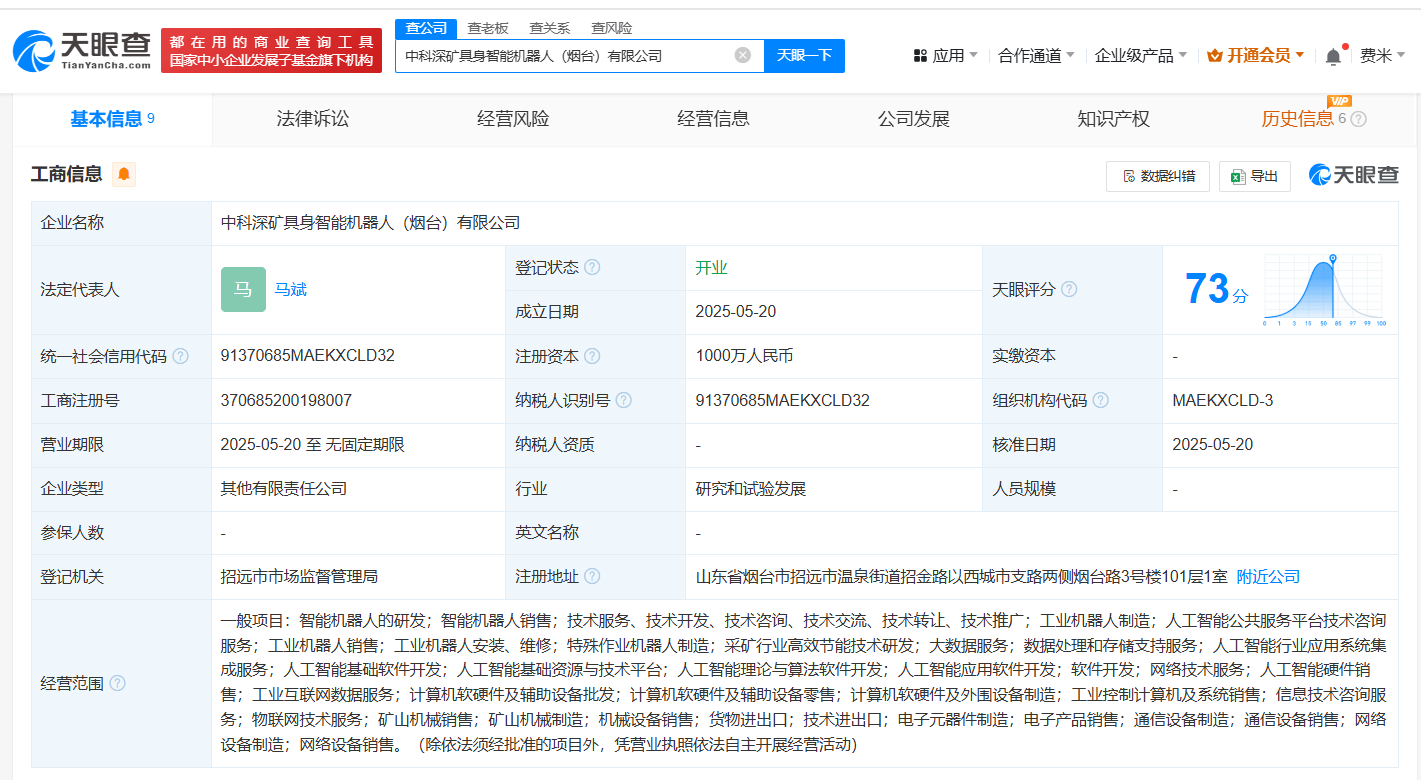The image size is (1421, 780).
Task: Open the notification bell at top right
Action: click(x=1332, y=55)
